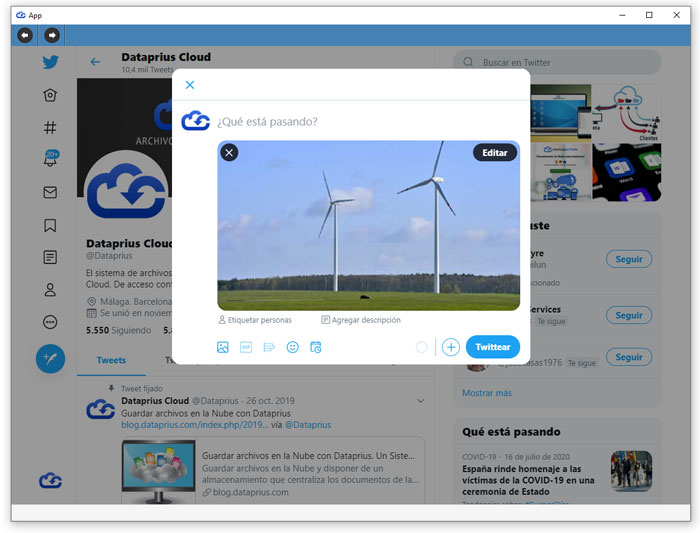Click the pinned tweet Dataprius avatar
Screen dimensions: 700x533
click(x=100, y=408)
